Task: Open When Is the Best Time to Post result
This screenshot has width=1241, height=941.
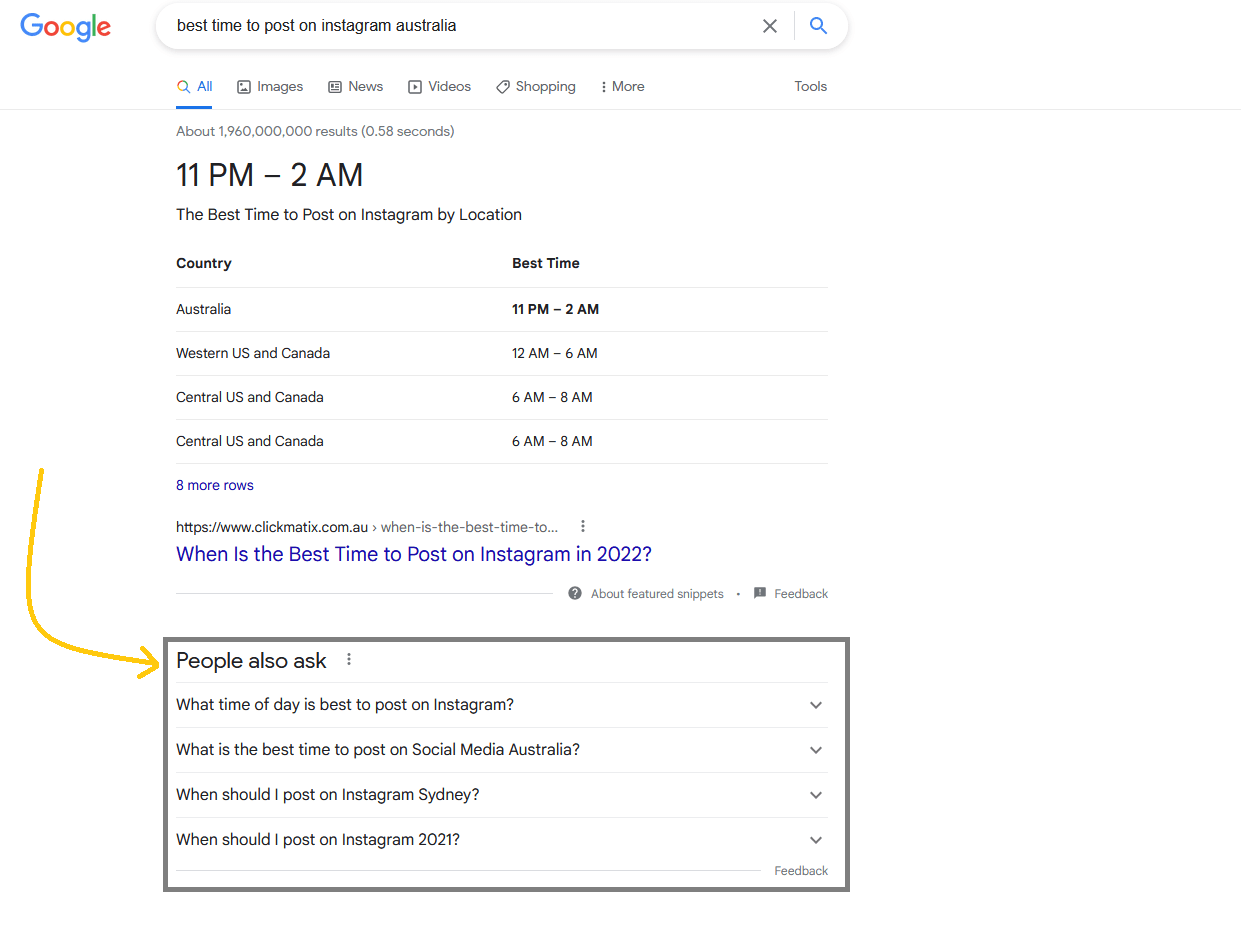Action: pos(414,554)
